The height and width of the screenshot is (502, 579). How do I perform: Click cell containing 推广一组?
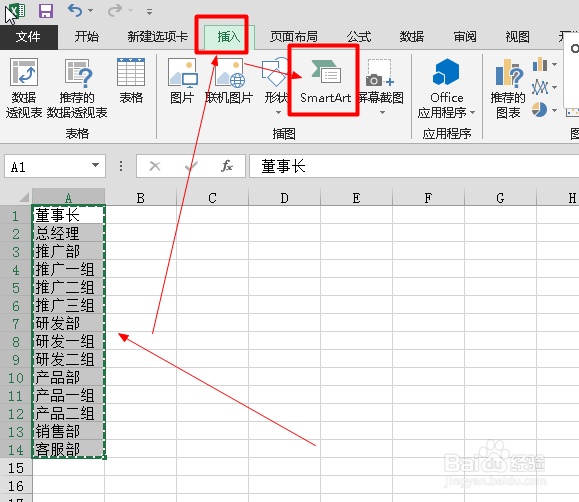[x=69, y=269]
